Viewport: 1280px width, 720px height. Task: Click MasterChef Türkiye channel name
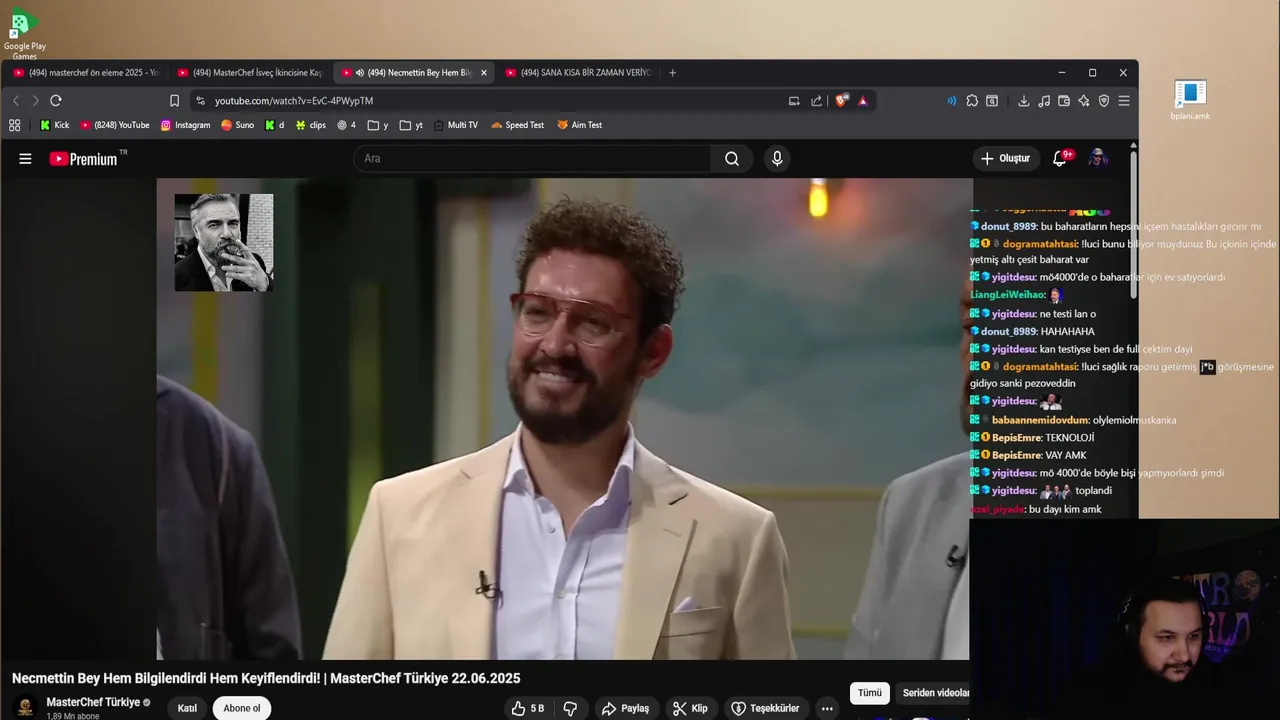click(x=93, y=702)
